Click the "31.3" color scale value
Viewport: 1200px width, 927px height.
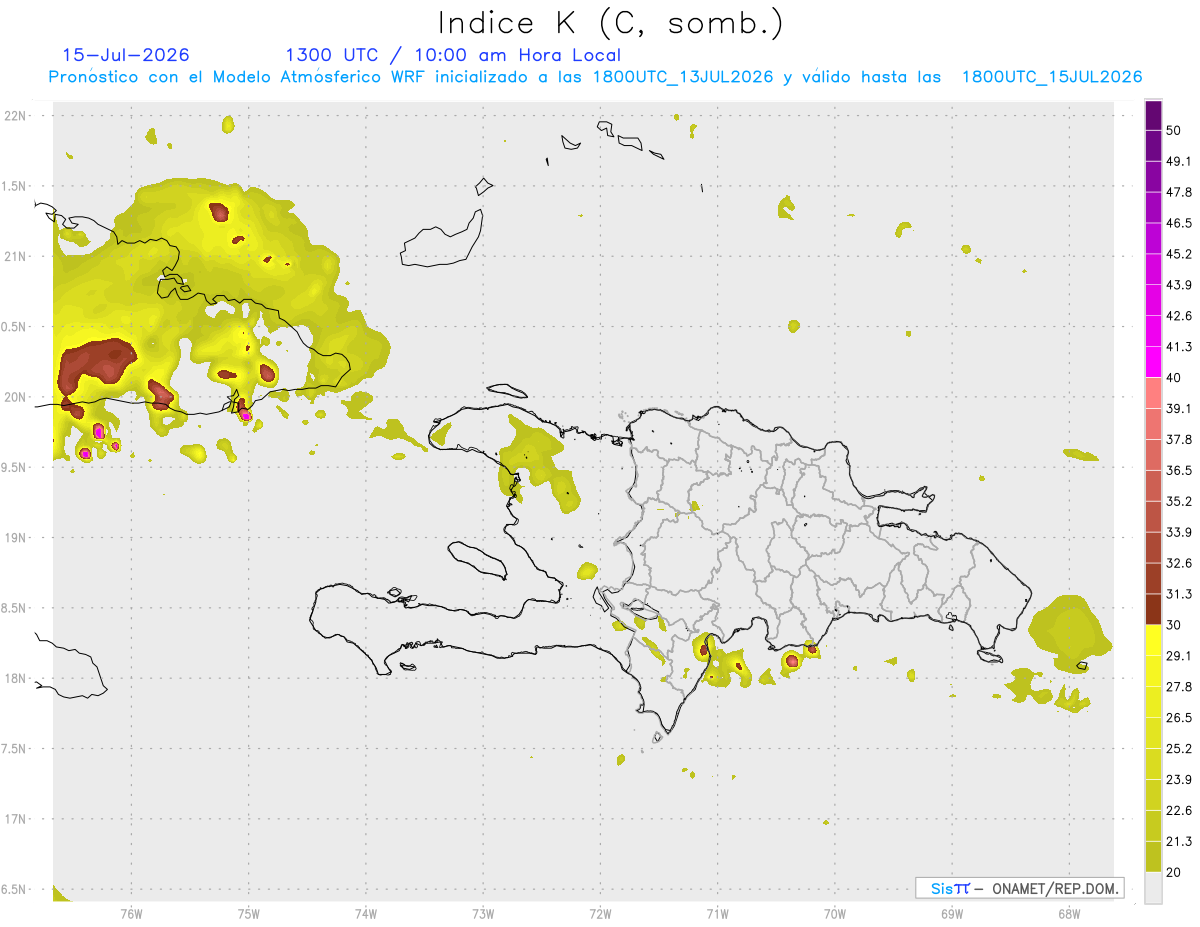(x=1179, y=594)
